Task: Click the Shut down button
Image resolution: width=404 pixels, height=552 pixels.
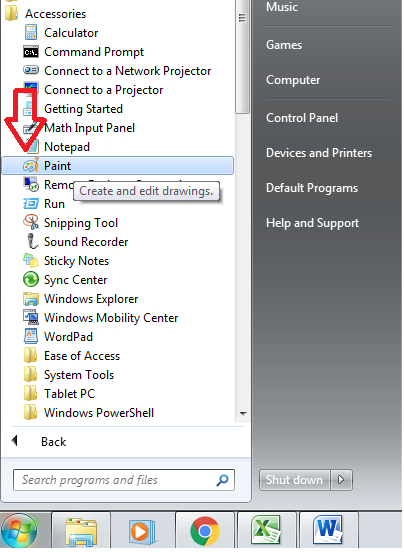Action: tap(295, 480)
